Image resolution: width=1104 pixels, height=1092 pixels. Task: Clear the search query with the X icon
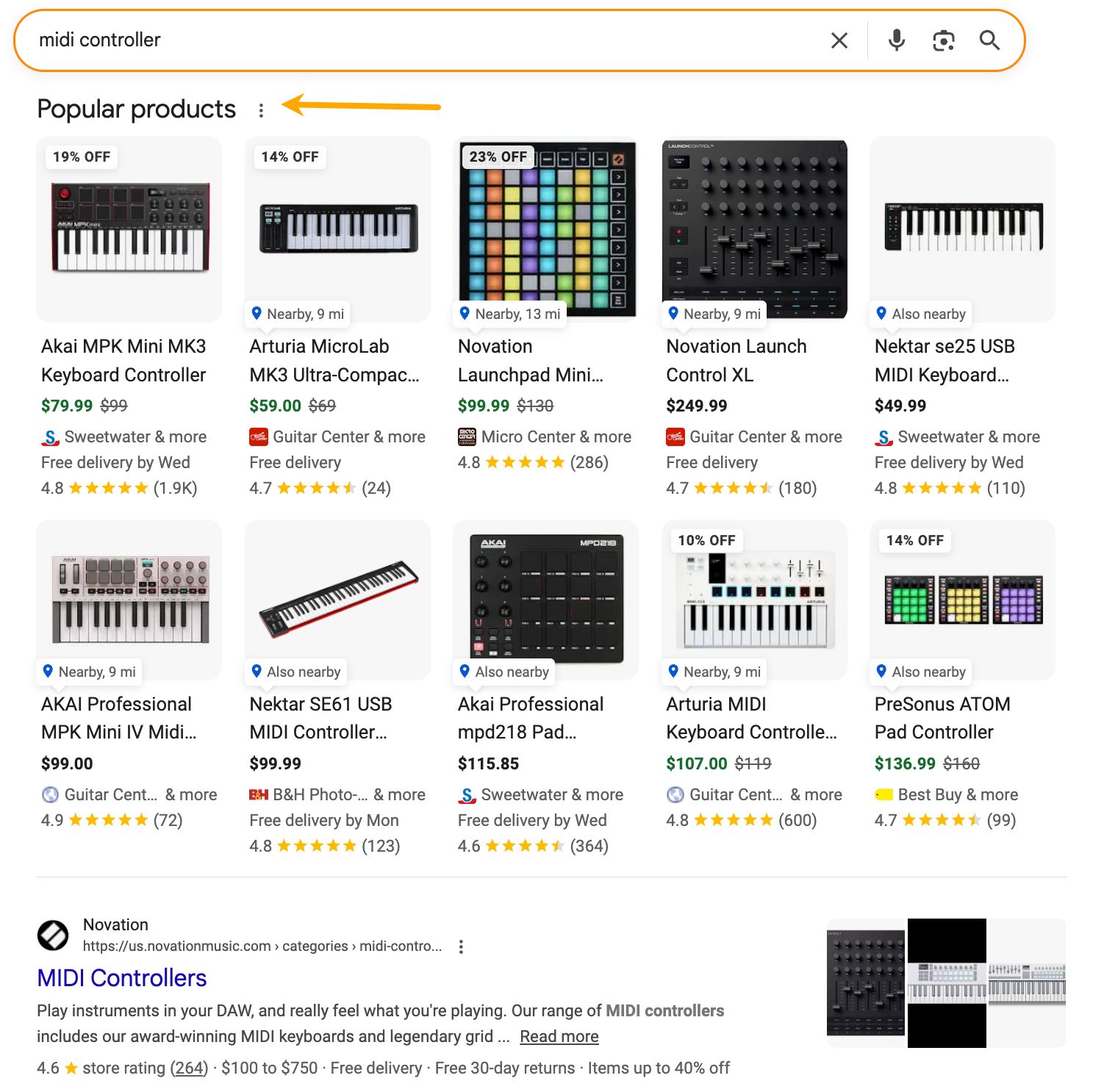pos(838,40)
